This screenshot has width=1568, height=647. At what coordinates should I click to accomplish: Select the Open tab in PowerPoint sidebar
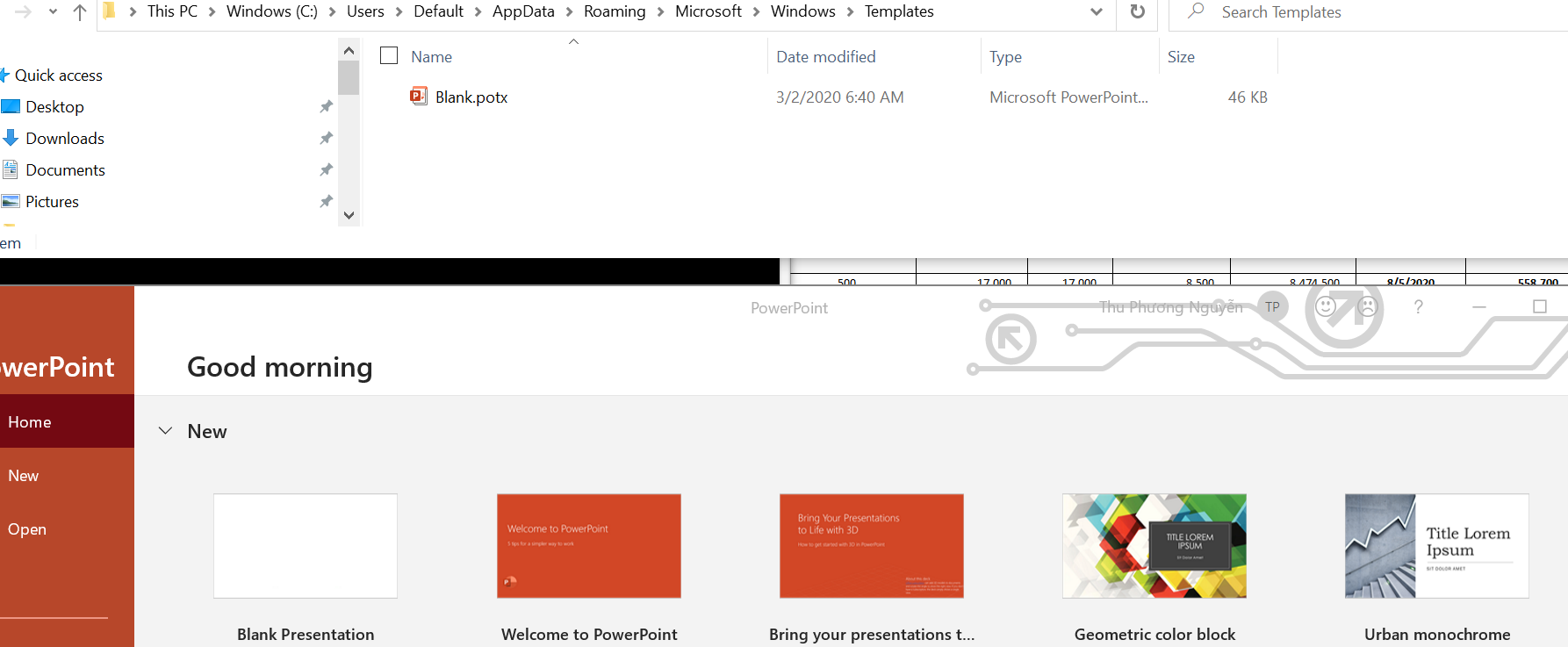pyautogui.click(x=67, y=528)
